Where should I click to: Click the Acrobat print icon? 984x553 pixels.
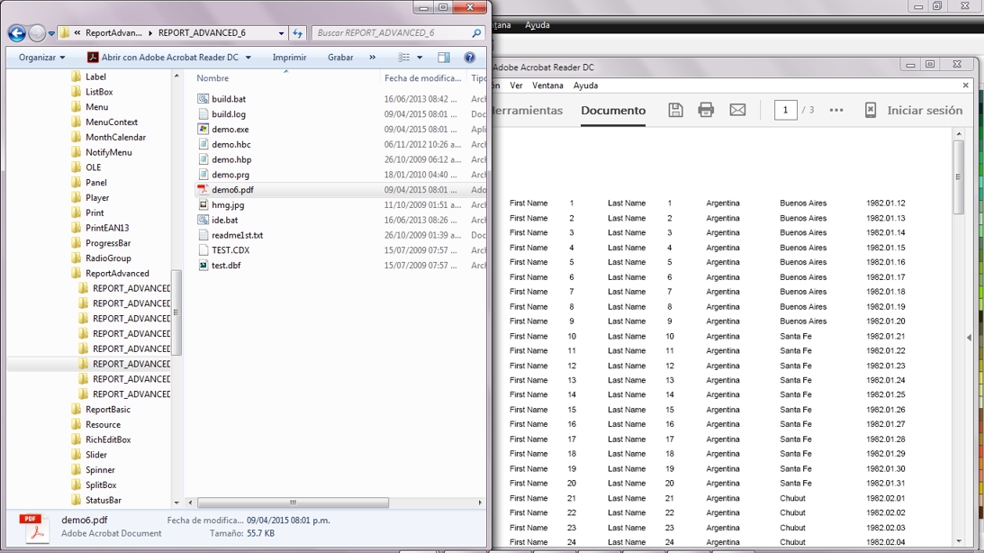pyautogui.click(x=706, y=110)
